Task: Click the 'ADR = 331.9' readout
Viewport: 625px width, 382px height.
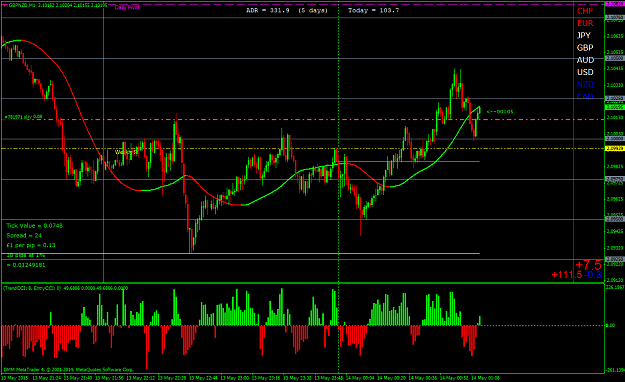Action: [267, 10]
